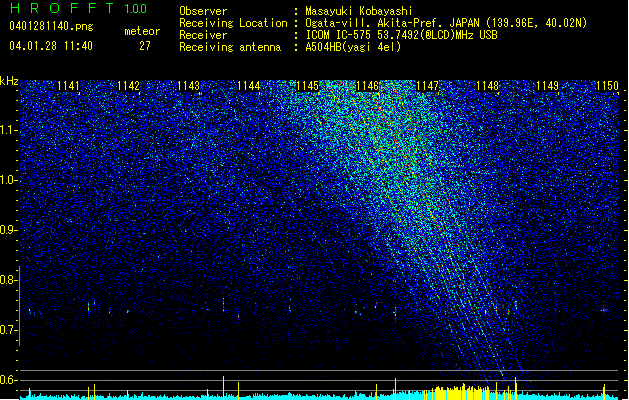Click the 1143 time axis marker
629x400 pixels.
[x=189, y=86]
